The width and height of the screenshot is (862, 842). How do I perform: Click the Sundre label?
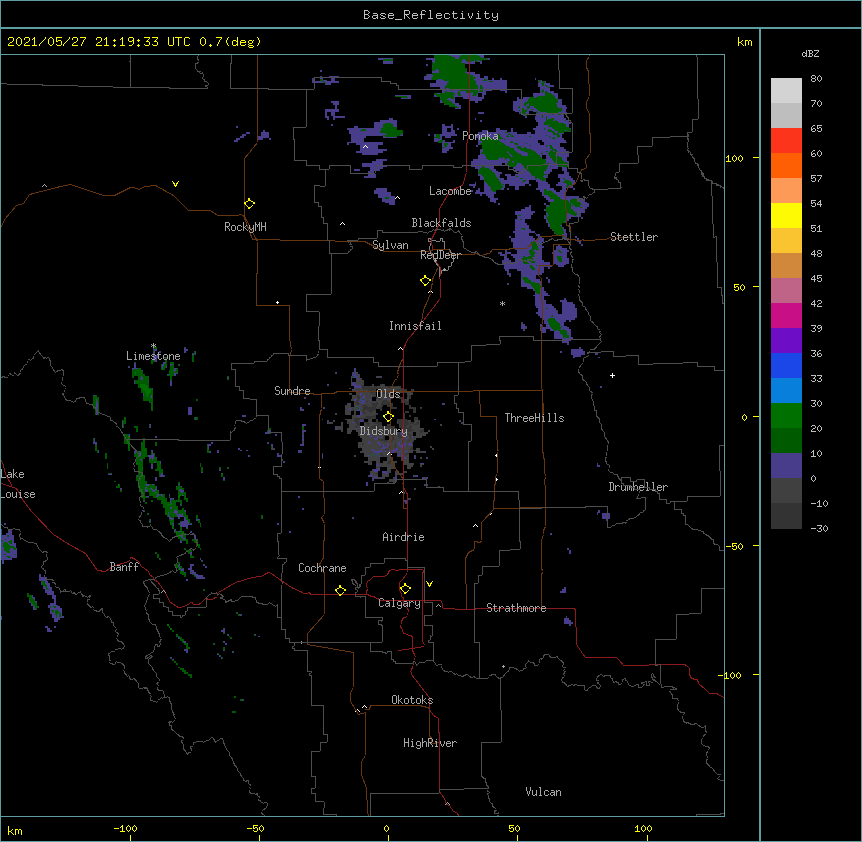pos(292,391)
